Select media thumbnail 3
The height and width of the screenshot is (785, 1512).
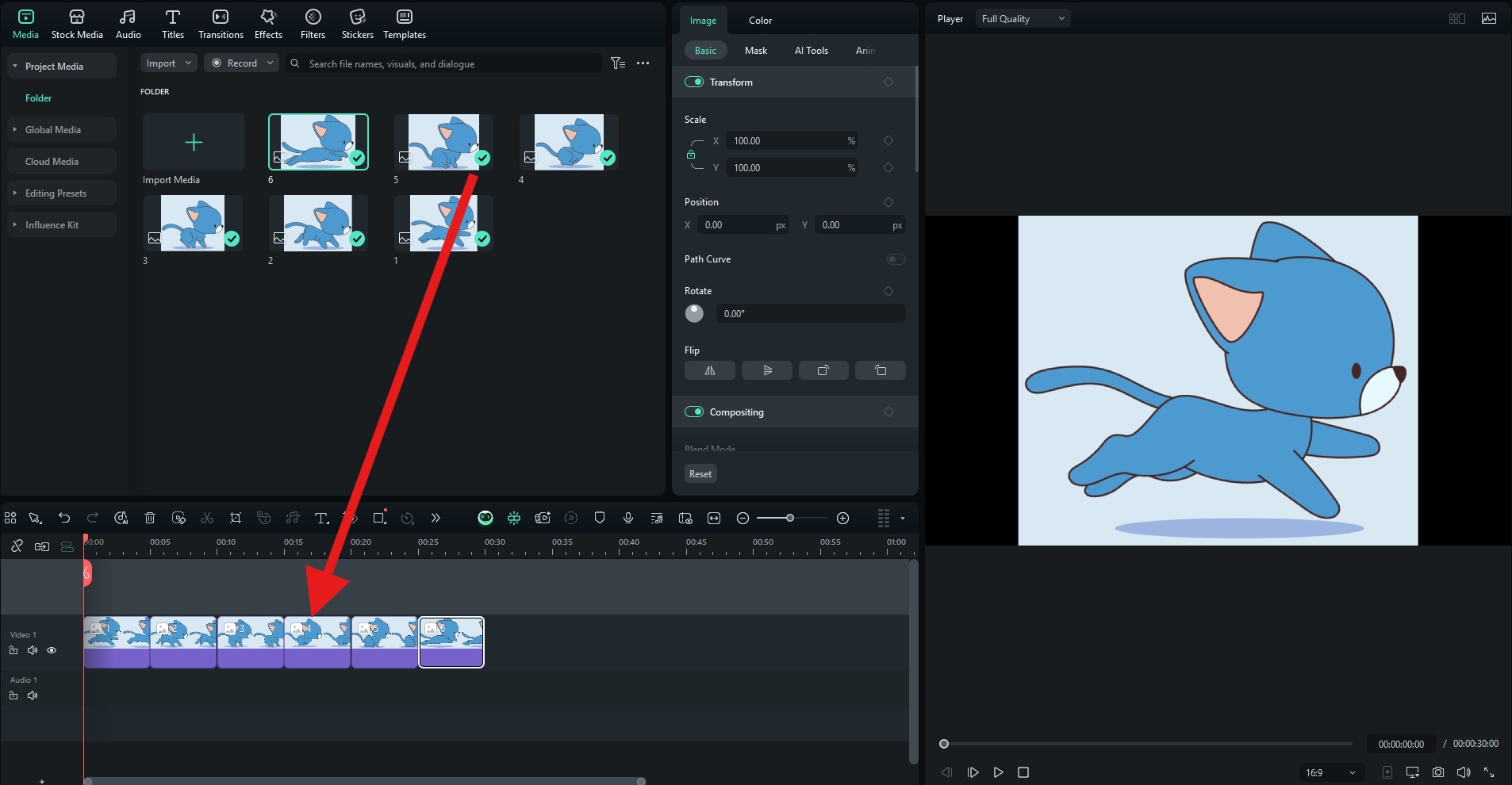[x=193, y=223]
